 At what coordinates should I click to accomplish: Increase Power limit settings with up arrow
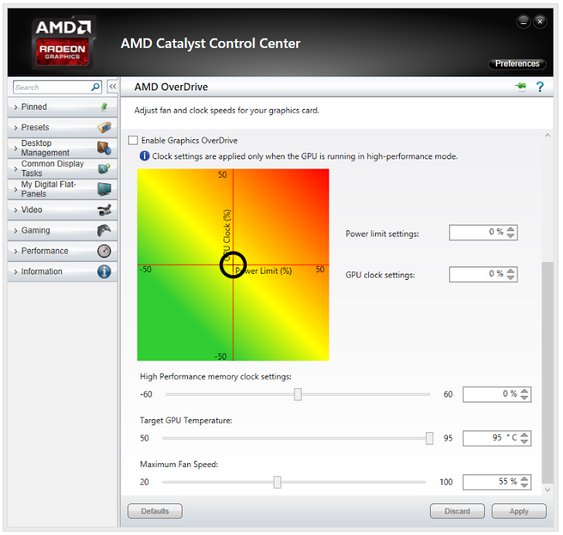coord(511,229)
